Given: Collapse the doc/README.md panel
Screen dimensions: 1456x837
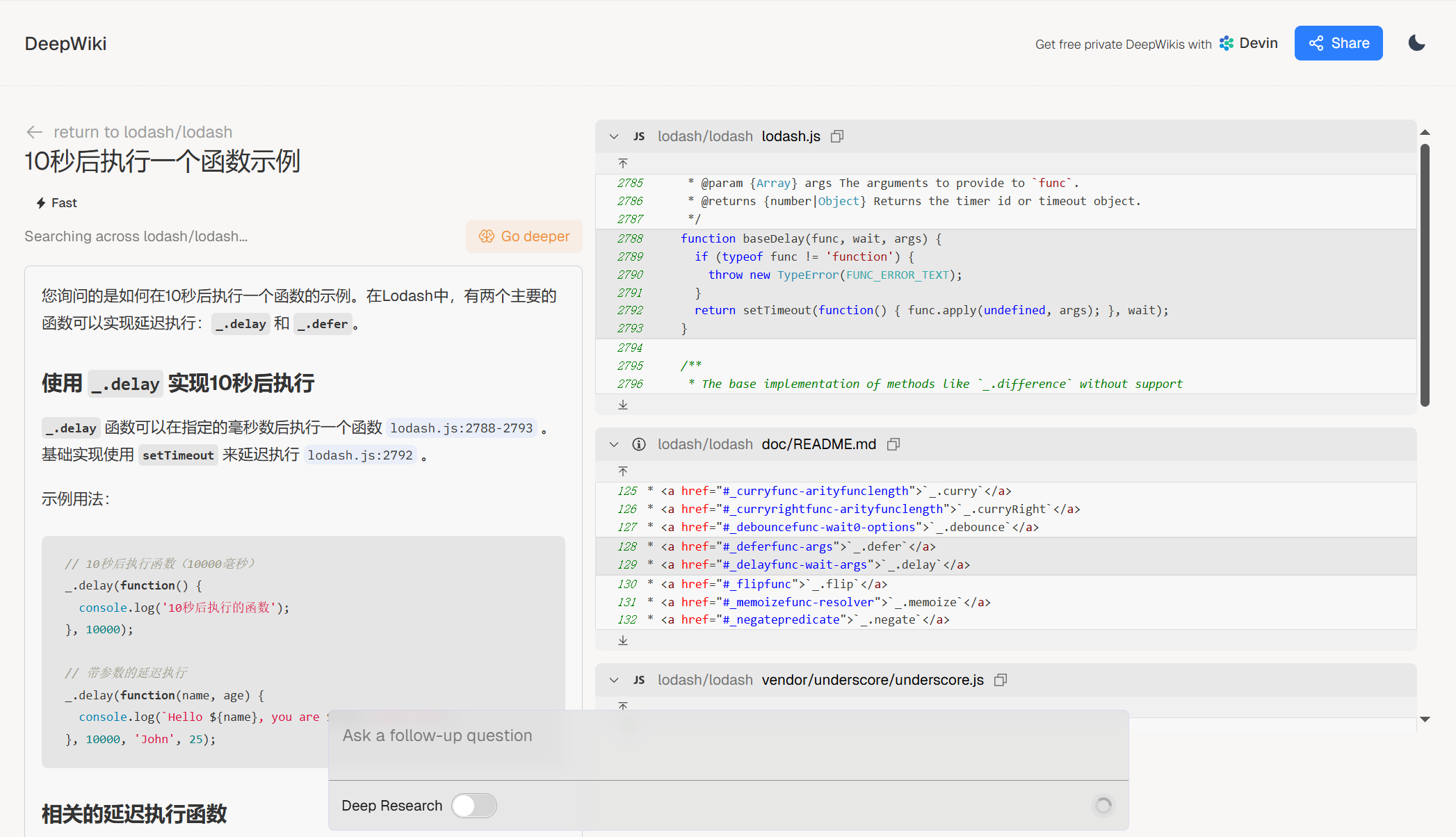Looking at the screenshot, I should [614, 444].
